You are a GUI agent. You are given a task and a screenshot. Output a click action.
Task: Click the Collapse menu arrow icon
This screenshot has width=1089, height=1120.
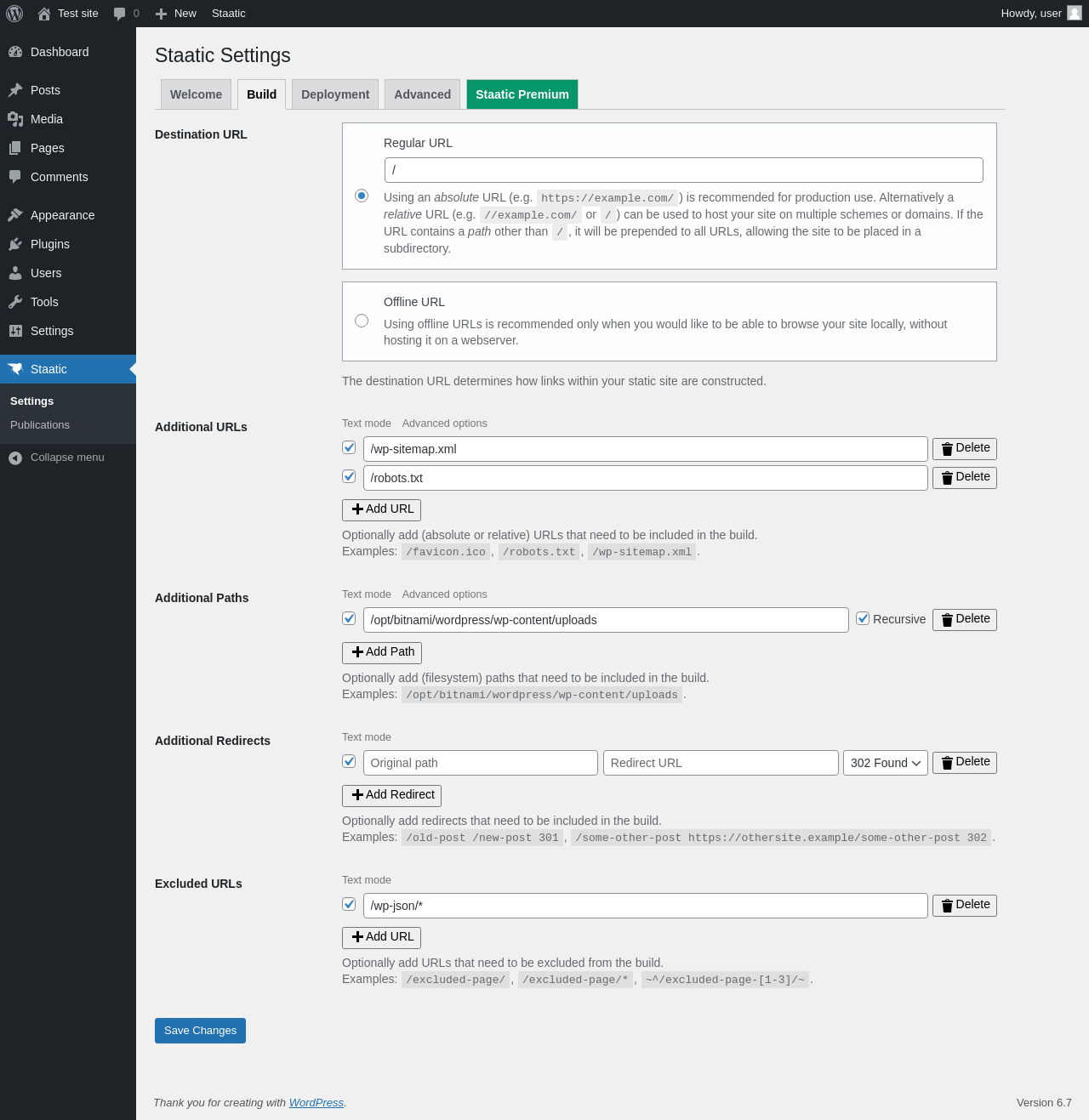click(x=15, y=458)
